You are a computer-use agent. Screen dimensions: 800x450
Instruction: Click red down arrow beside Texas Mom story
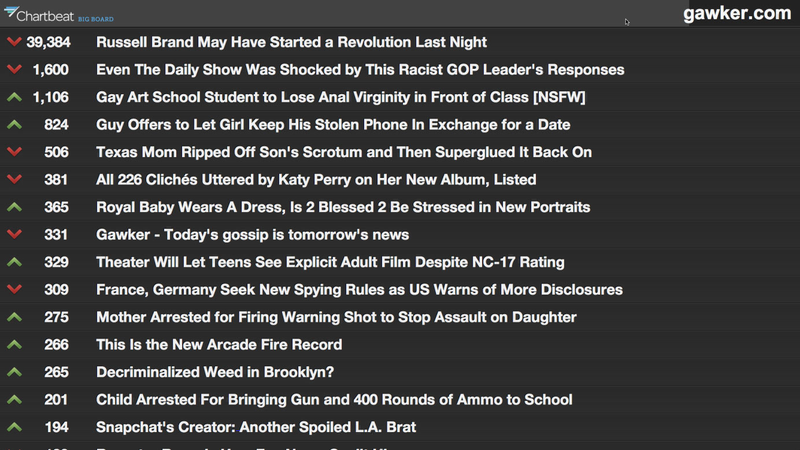pyautogui.click(x=14, y=152)
